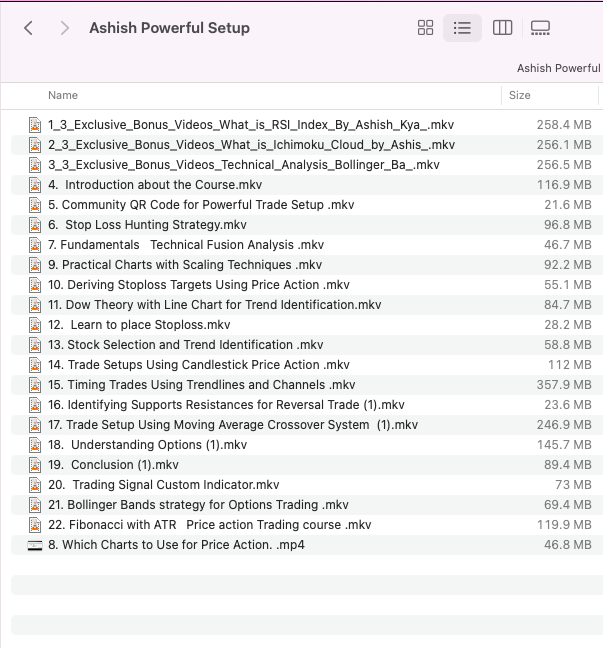Go back with the left chevron
This screenshot has width=603, height=648.
(28, 28)
